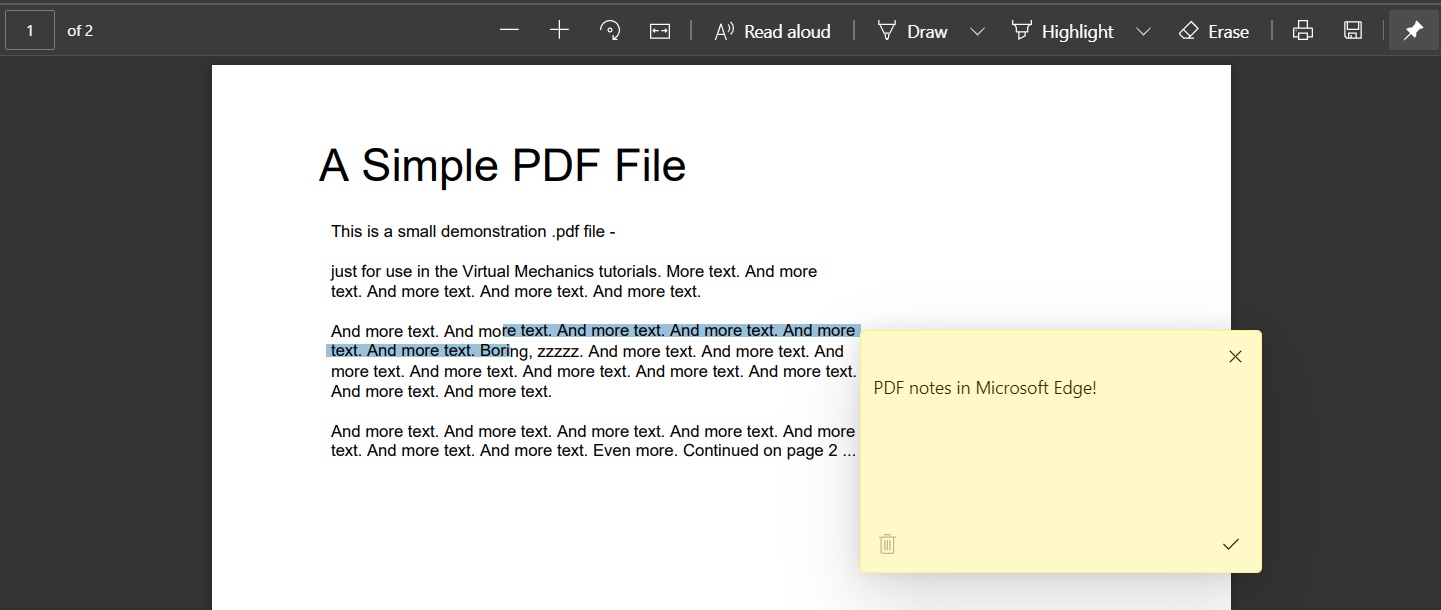This screenshot has width=1441, height=610.
Task: Expand the Draw options dropdown
Action: [978, 31]
